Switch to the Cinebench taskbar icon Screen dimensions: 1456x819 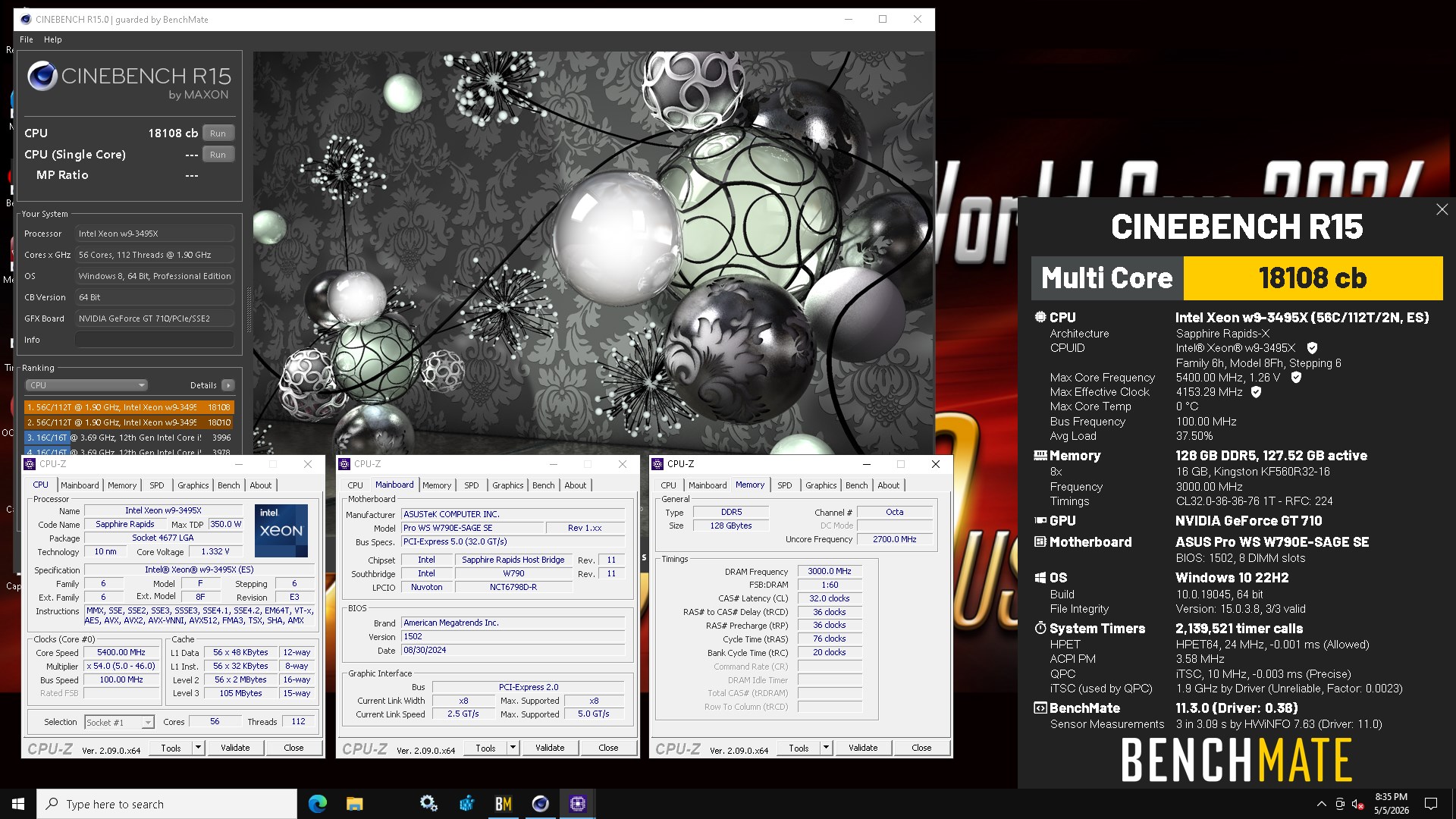540,804
